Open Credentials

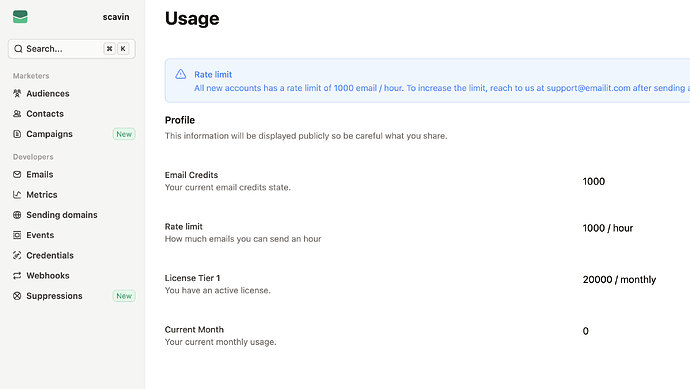click(50, 255)
